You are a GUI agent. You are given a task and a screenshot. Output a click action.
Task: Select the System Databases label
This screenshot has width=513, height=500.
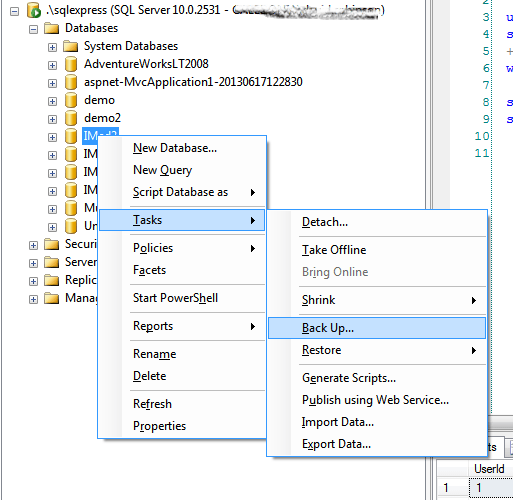pyautogui.click(x=131, y=46)
